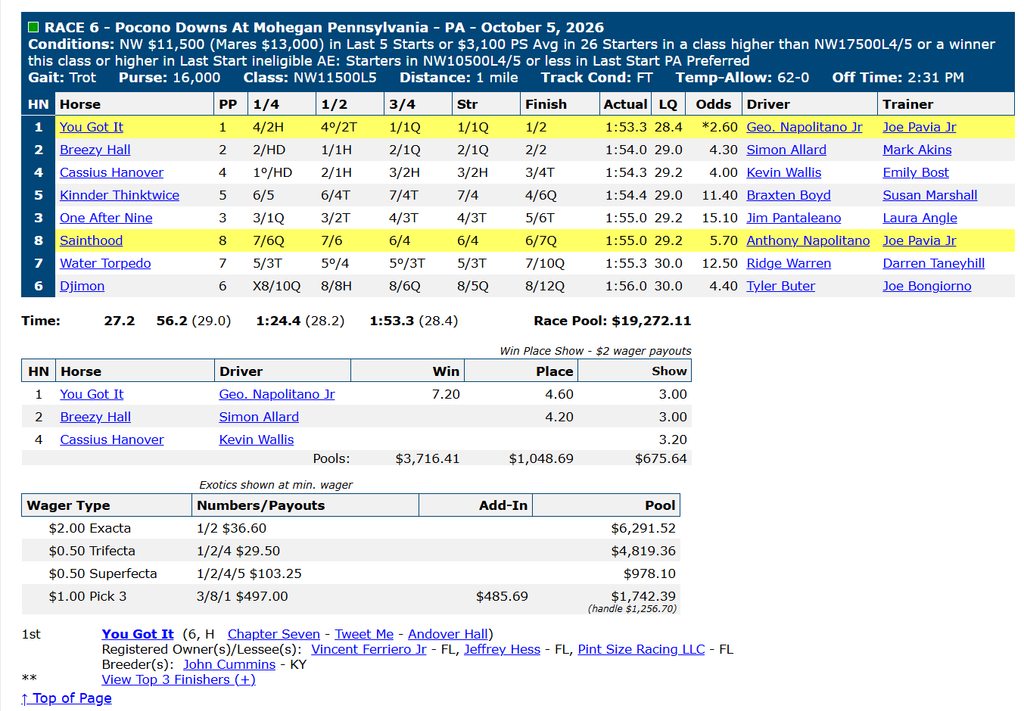This screenshot has width=1024, height=711.
Task: Open Djimon horse link
Action: pos(82,286)
